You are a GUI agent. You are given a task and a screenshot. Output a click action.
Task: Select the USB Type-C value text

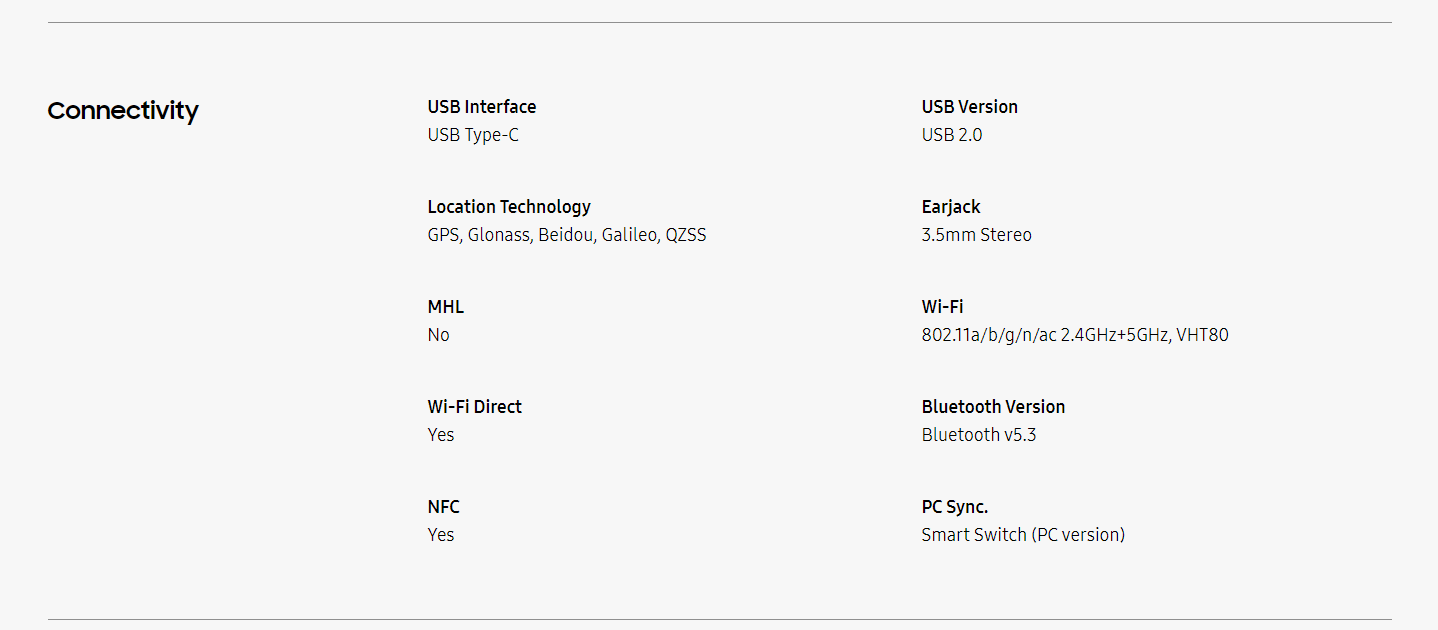coord(472,135)
